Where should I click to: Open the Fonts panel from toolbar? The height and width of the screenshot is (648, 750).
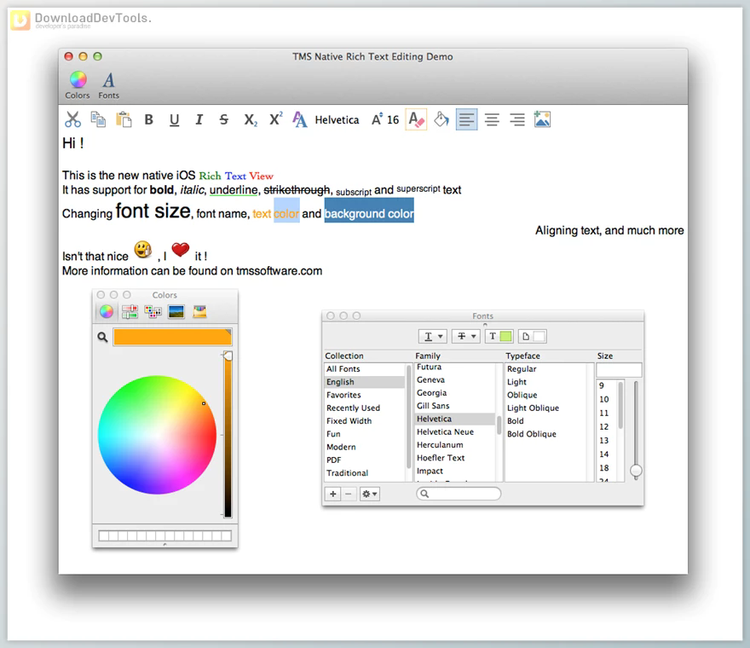(109, 85)
